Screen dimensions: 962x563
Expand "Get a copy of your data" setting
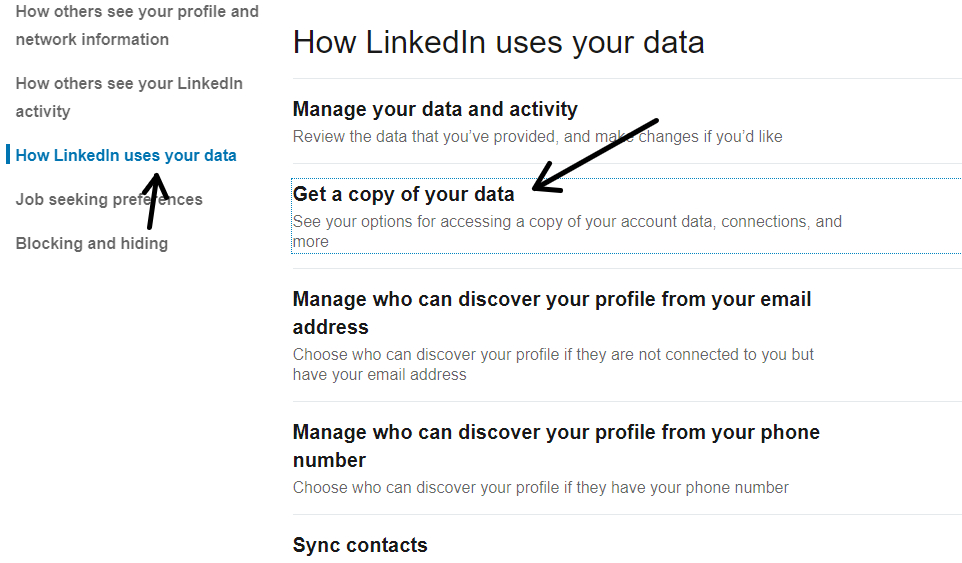[x=403, y=194]
